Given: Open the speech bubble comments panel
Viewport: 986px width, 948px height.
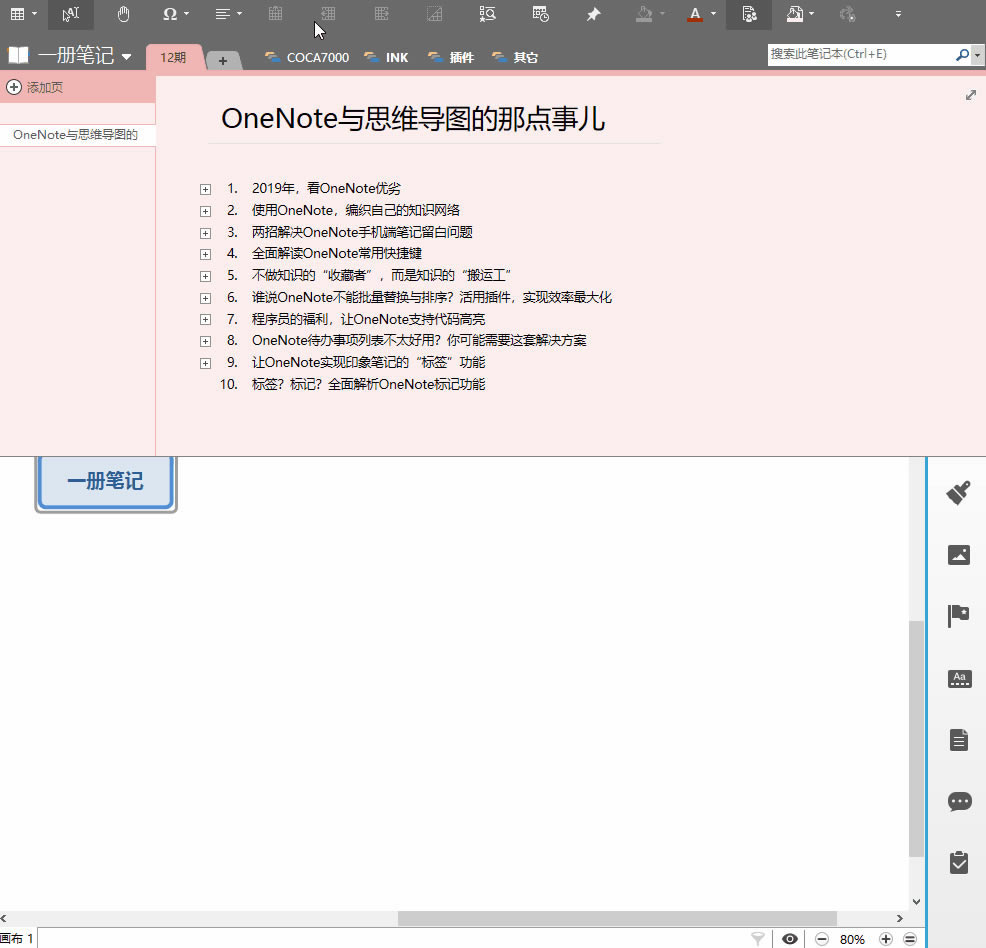Looking at the screenshot, I should 958,801.
